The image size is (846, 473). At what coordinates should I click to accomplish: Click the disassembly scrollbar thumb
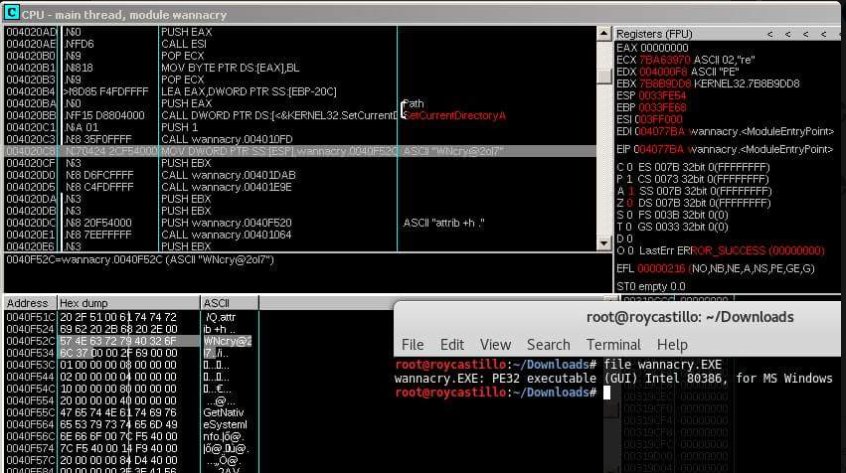[x=604, y=76]
